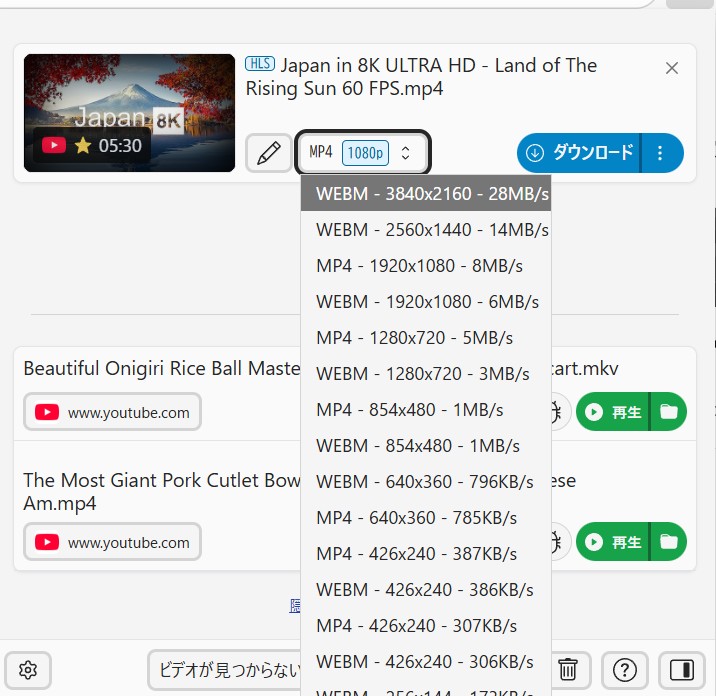The width and height of the screenshot is (716, 696).
Task: Choose MP4 - 640x360 - 785KB/s
Action: coord(426,517)
